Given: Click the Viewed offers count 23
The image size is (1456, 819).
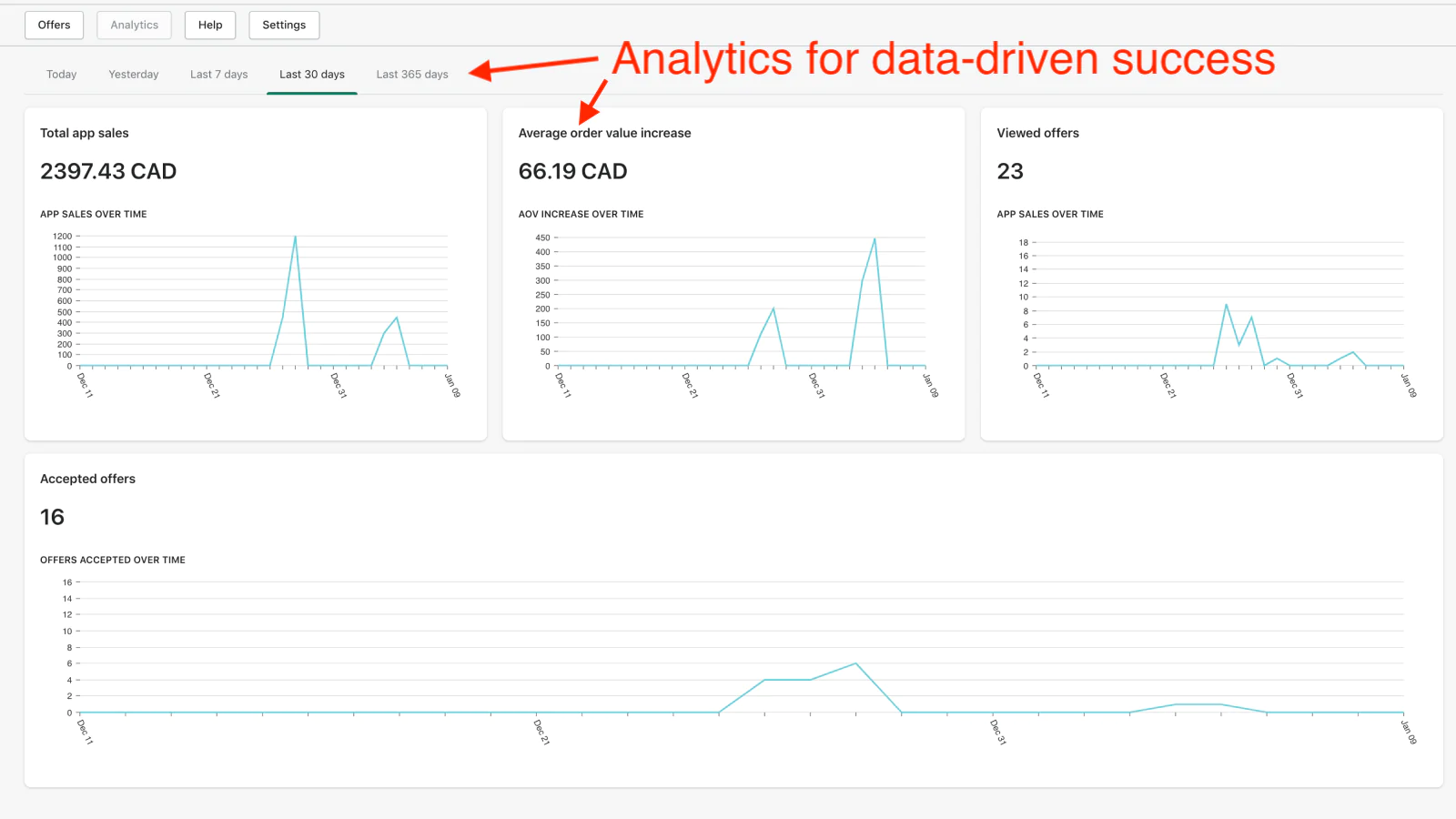Looking at the screenshot, I should (x=1010, y=171).
